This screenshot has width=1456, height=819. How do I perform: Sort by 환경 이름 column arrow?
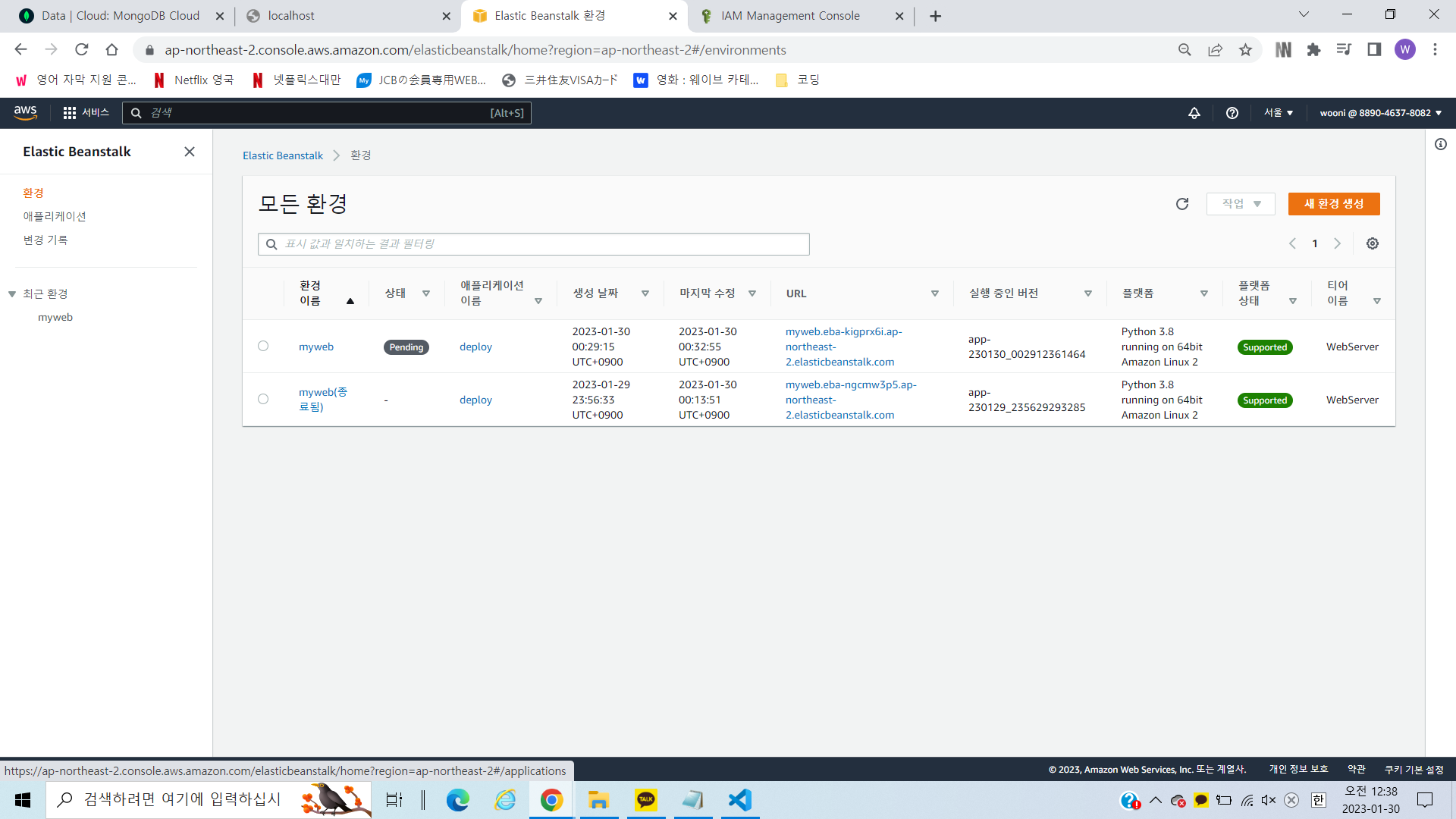pos(350,301)
